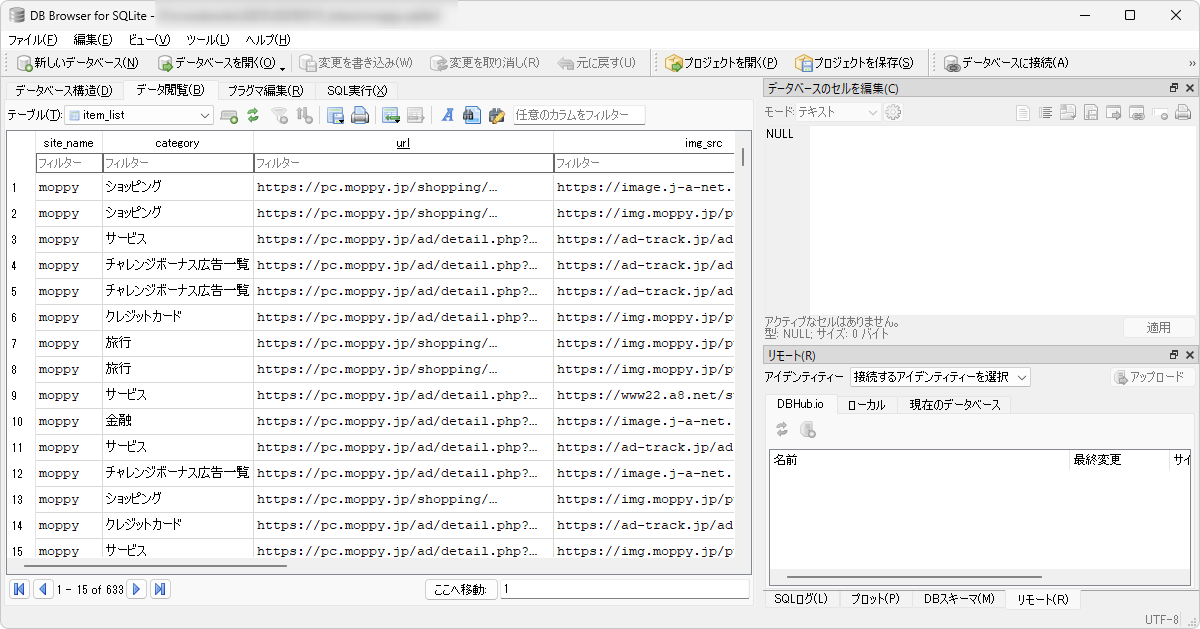Click the clear all filters funnel icon
This screenshot has height=629, width=1200.
[280, 116]
